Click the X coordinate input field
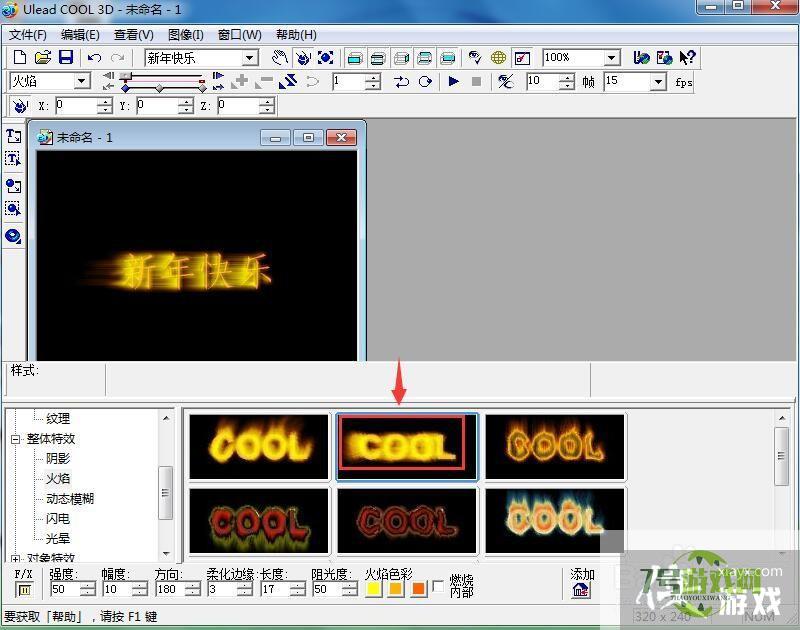The height and width of the screenshot is (630, 800). [76, 106]
